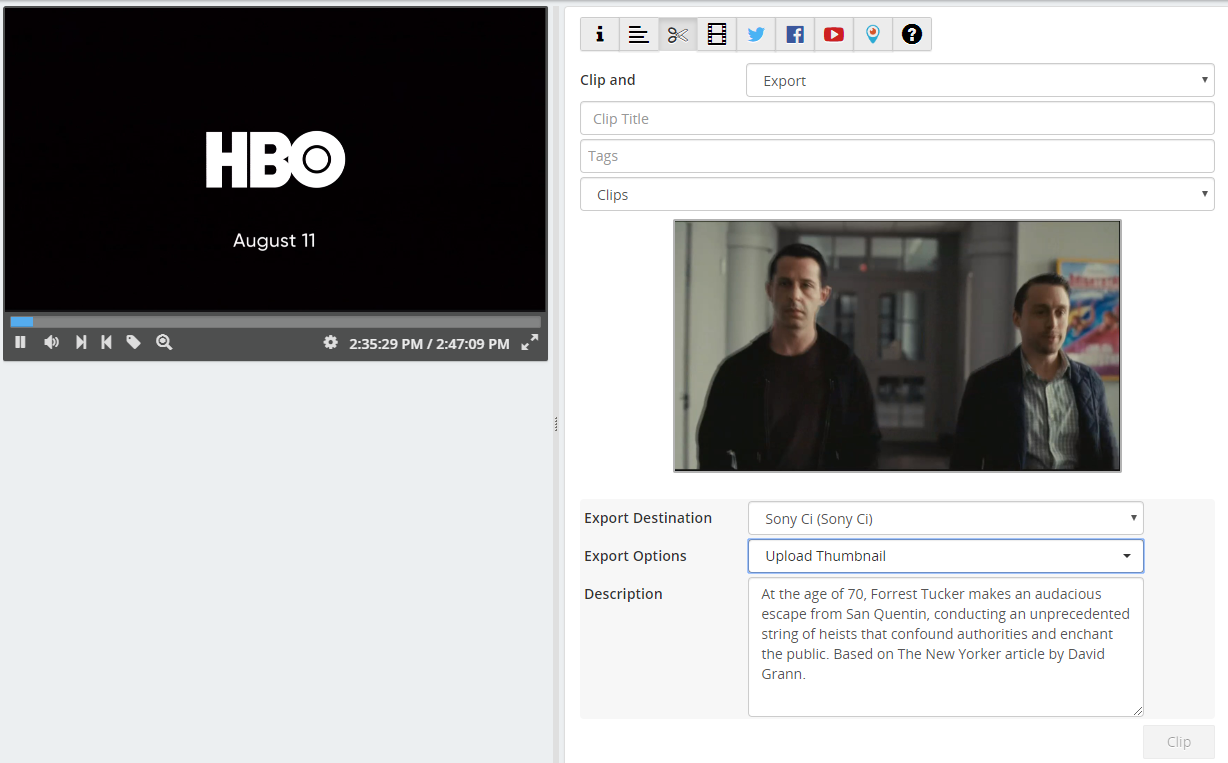The height and width of the screenshot is (763, 1228).
Task: Click into the Description text area
Action: [x=946, y=647]
